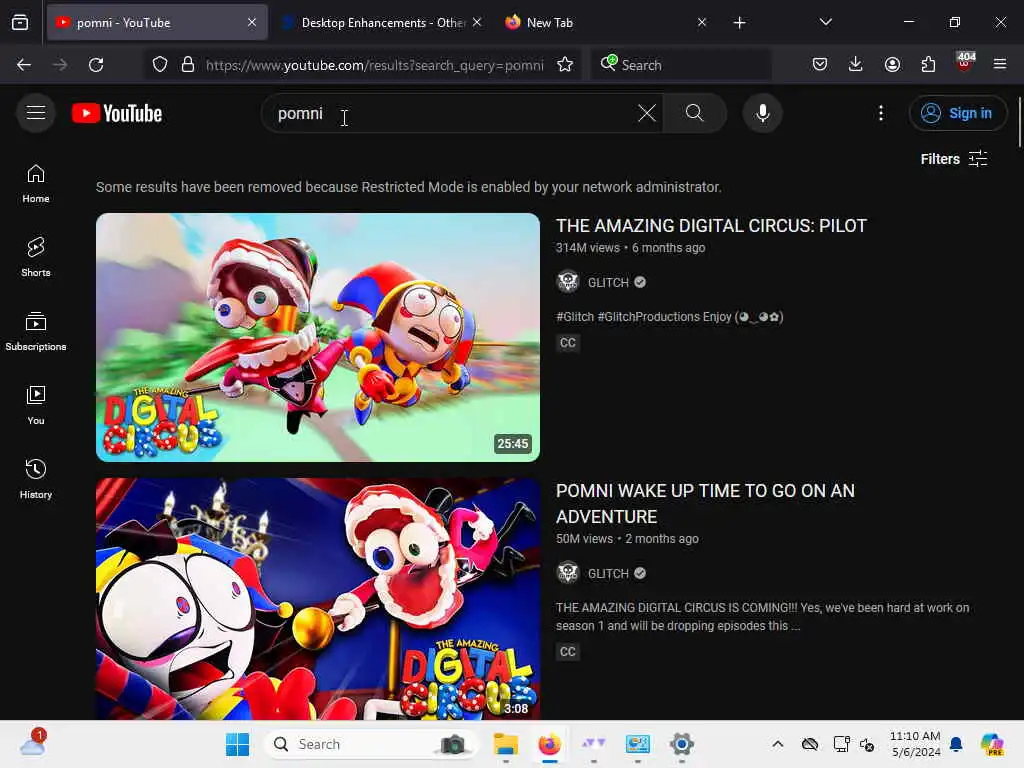This screenshot has height=768, width=1024.
Task: Click the #Glitch #GlitchProductions description text
Action: (669, 317)
